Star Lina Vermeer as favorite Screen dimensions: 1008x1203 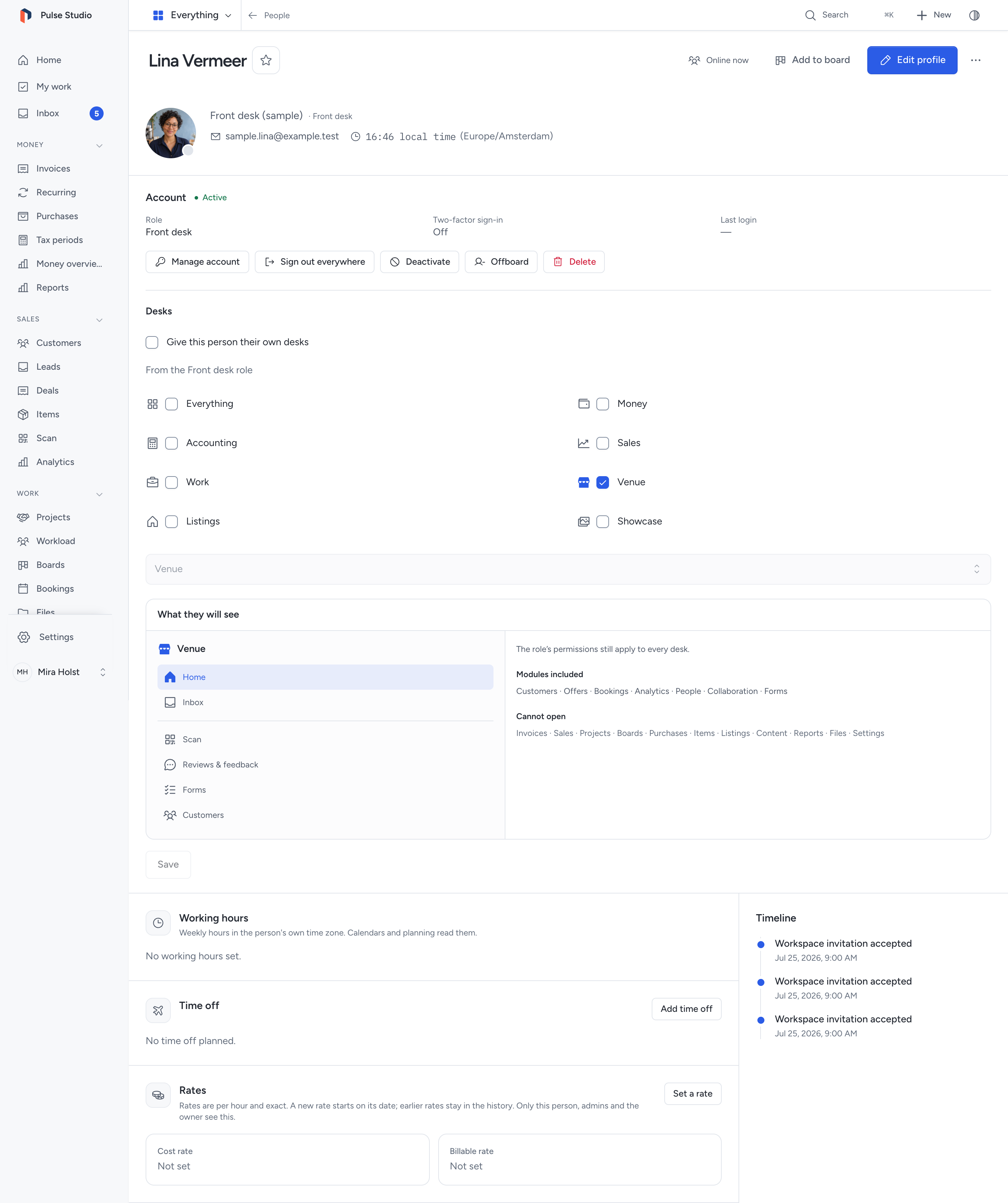pos(266,60)
